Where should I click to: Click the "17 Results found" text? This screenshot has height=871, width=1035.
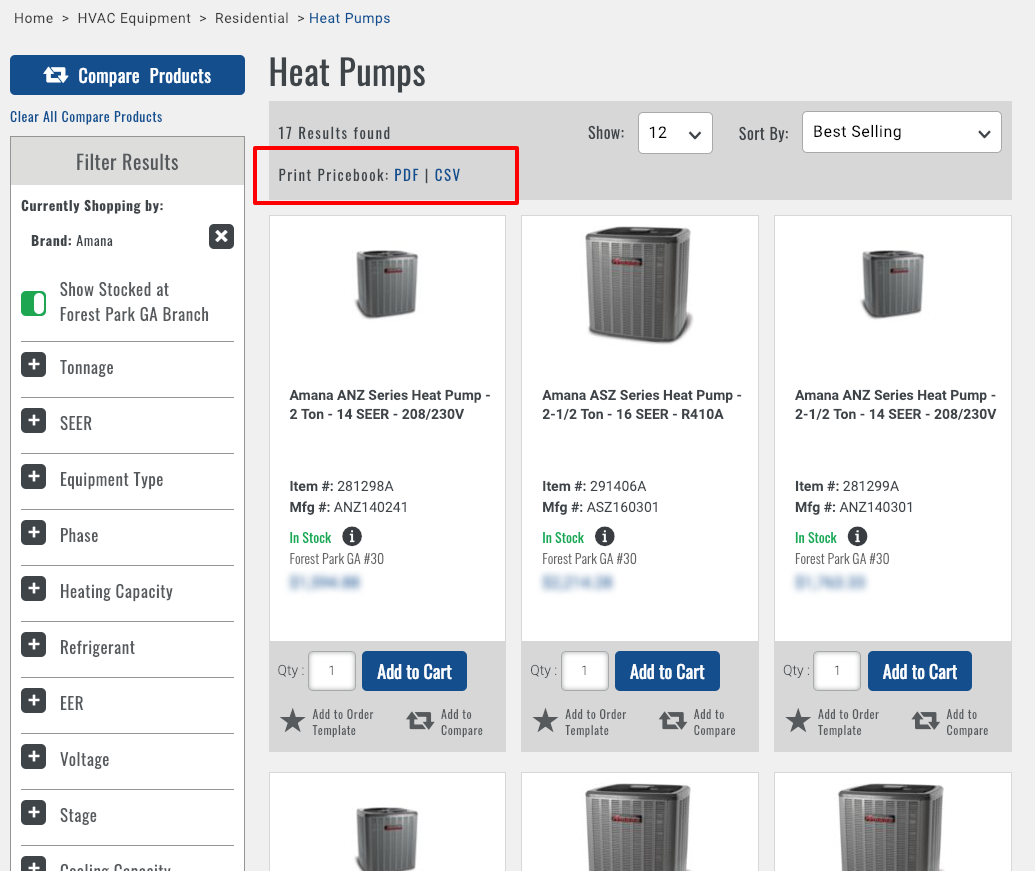pyautogui.click(x=334, y=133)
